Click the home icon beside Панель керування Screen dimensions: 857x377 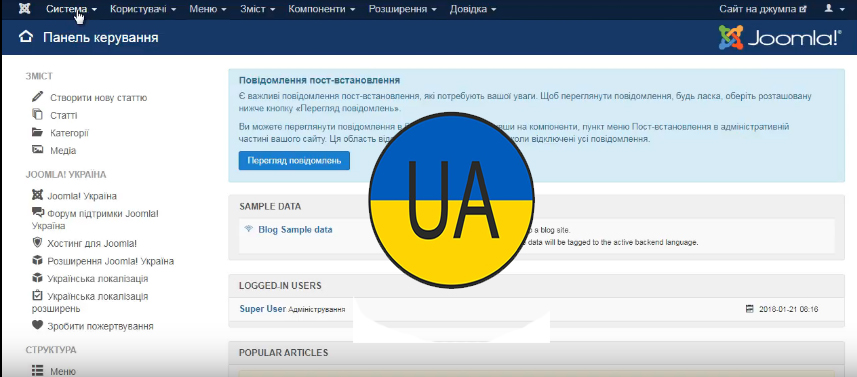tap(26, 37)
